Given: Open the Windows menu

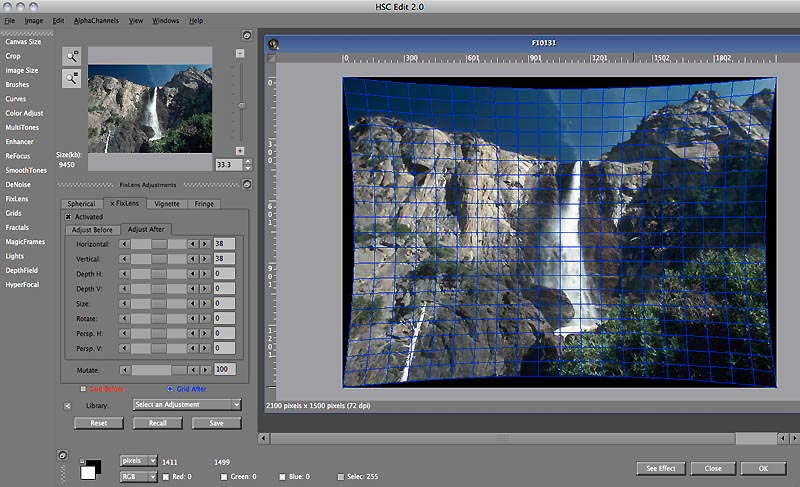Looking at the screenshot, I should click(x=165, y=20).
